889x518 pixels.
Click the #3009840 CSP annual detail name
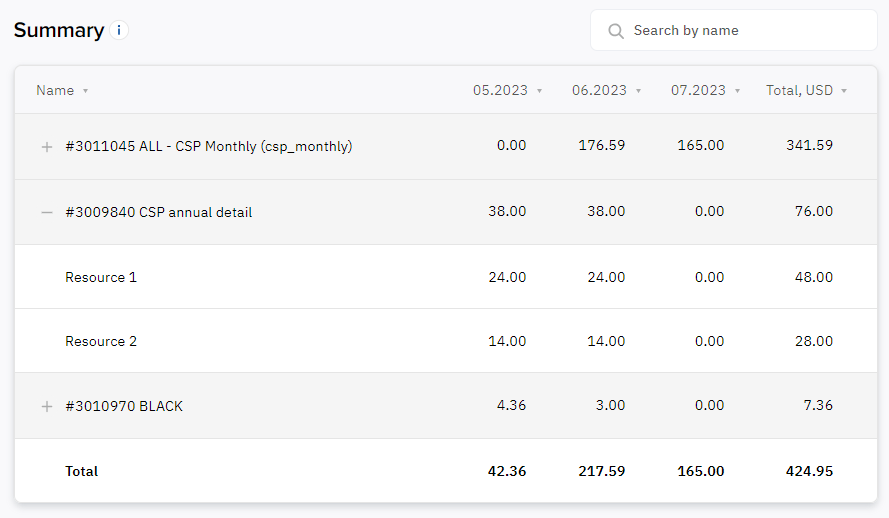tap(159, 212)
